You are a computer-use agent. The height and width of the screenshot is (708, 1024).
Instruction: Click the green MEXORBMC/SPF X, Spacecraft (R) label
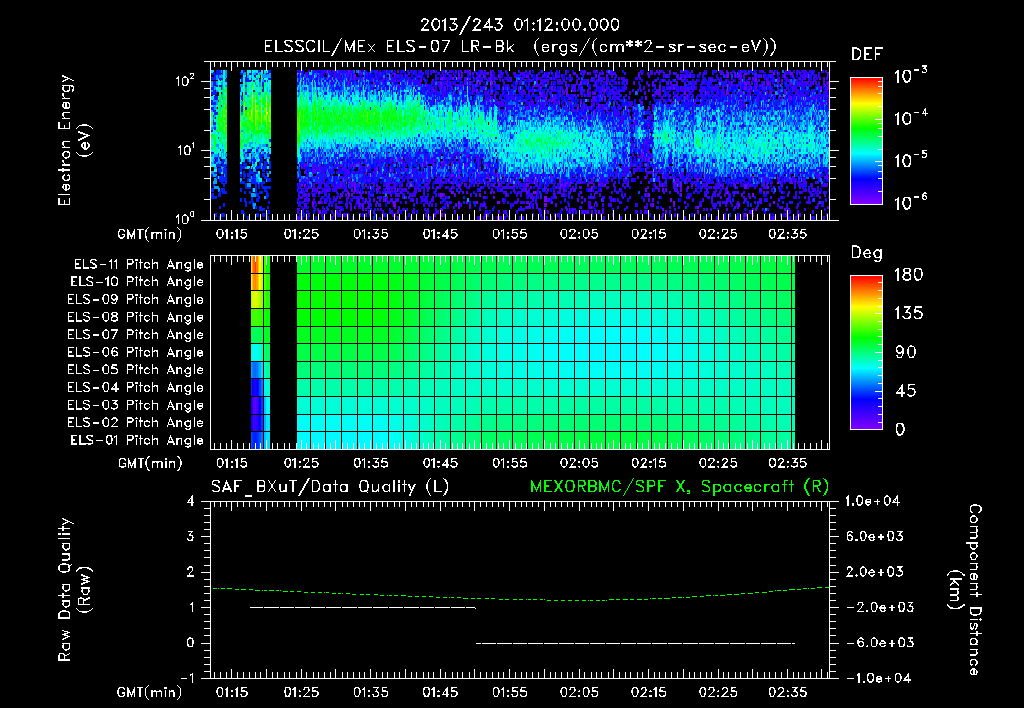coord(679,487)
